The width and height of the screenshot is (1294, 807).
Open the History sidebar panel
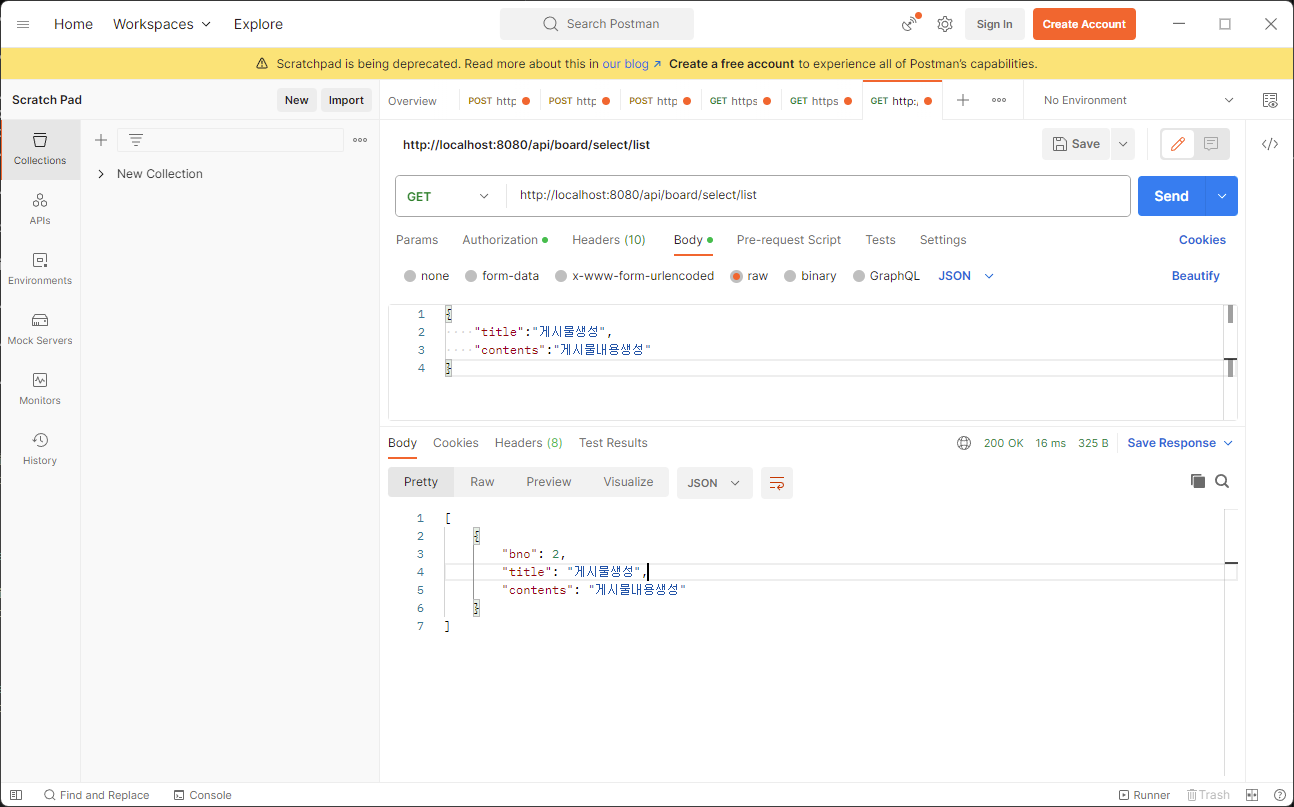click(x=40, y=449)
